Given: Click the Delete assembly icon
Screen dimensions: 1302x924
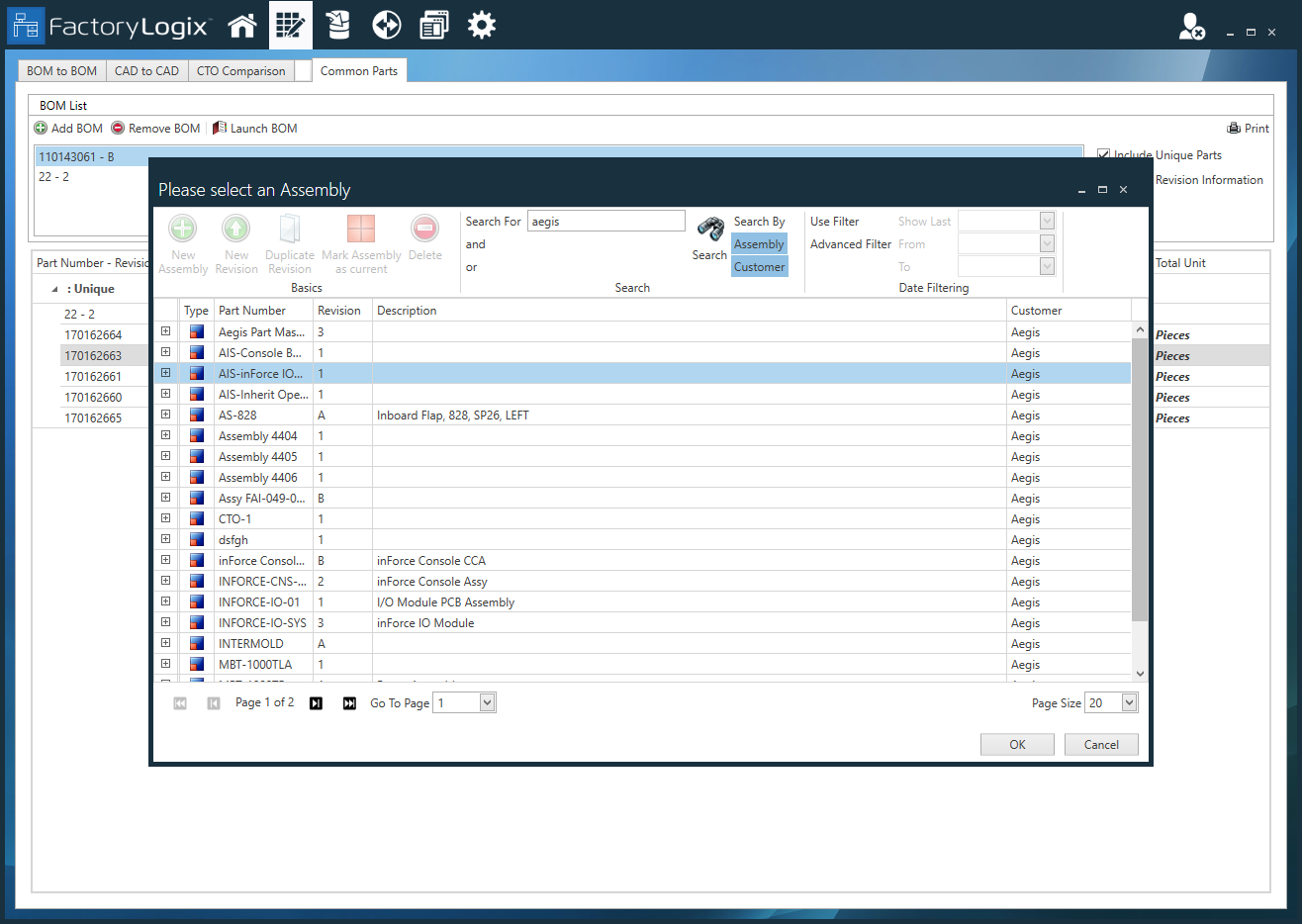Looking at the screenshot, I should point(424,230).
